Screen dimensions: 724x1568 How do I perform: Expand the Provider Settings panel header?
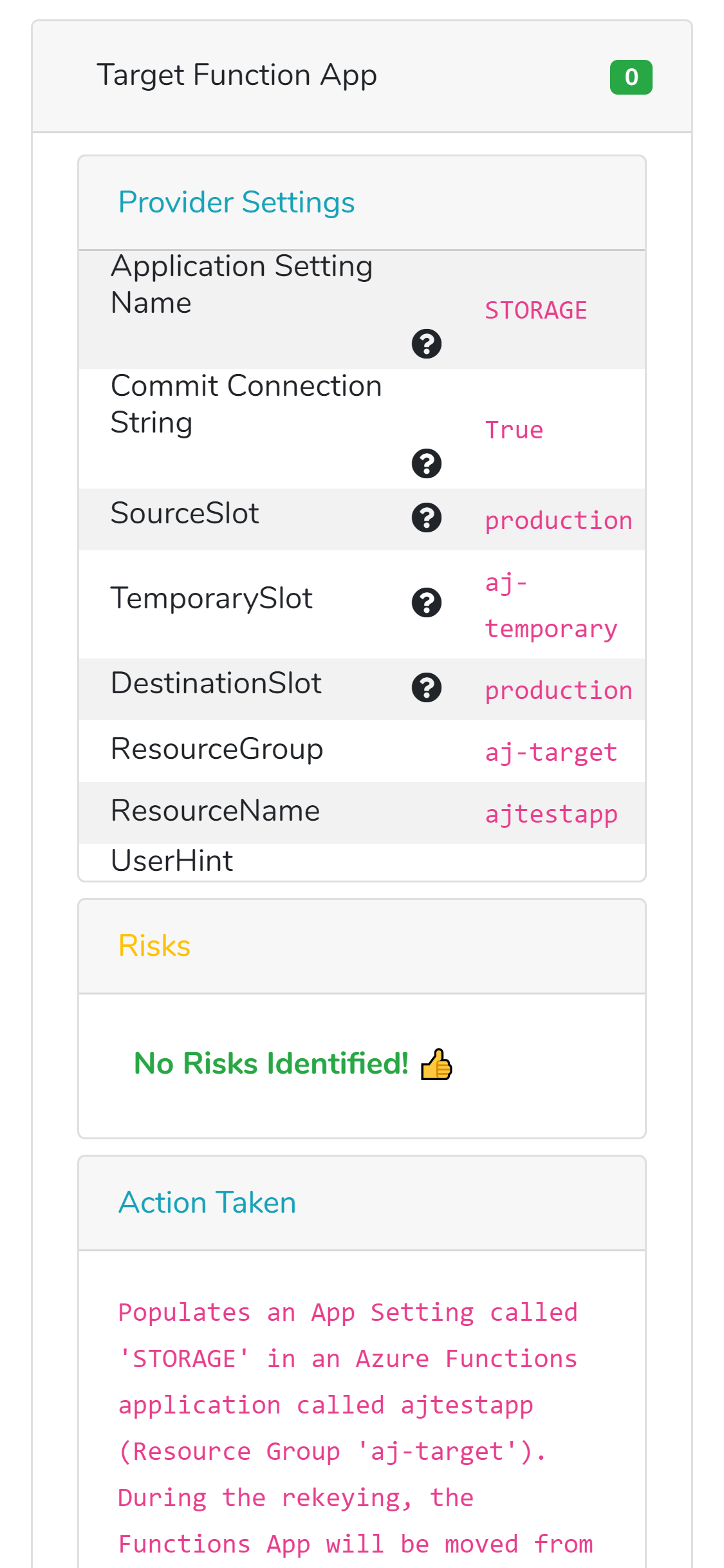tap(236, 203)
